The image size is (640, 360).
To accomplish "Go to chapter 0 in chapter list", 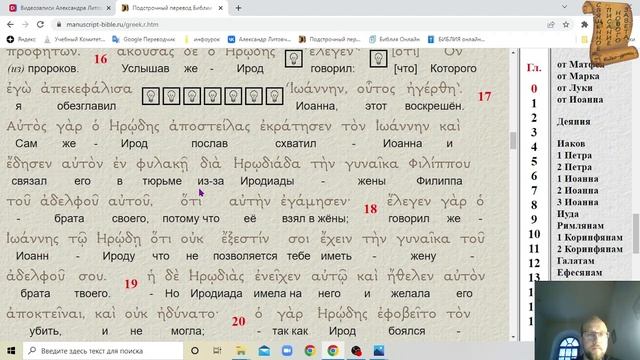I will tap(534, 89).
